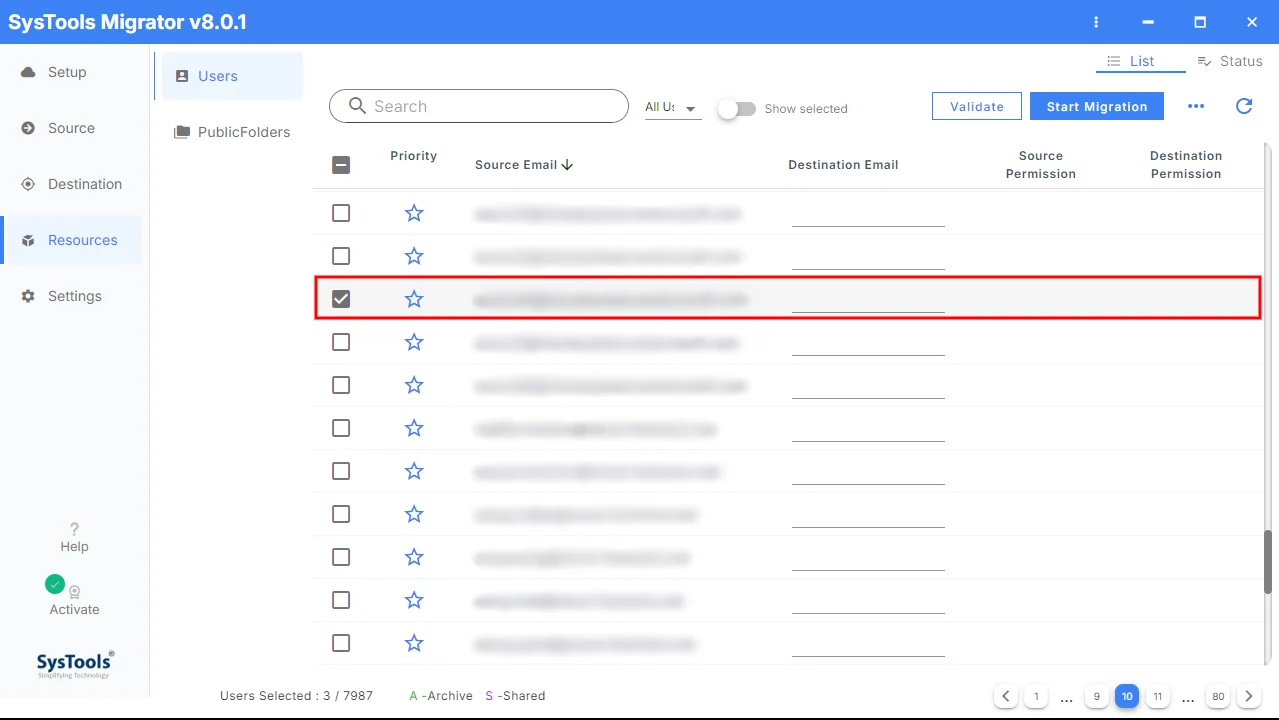Click the refresh icon beside Start Migration
Image resolution: width=1279 pixels, height=720 pixels.
(1244, 106)
